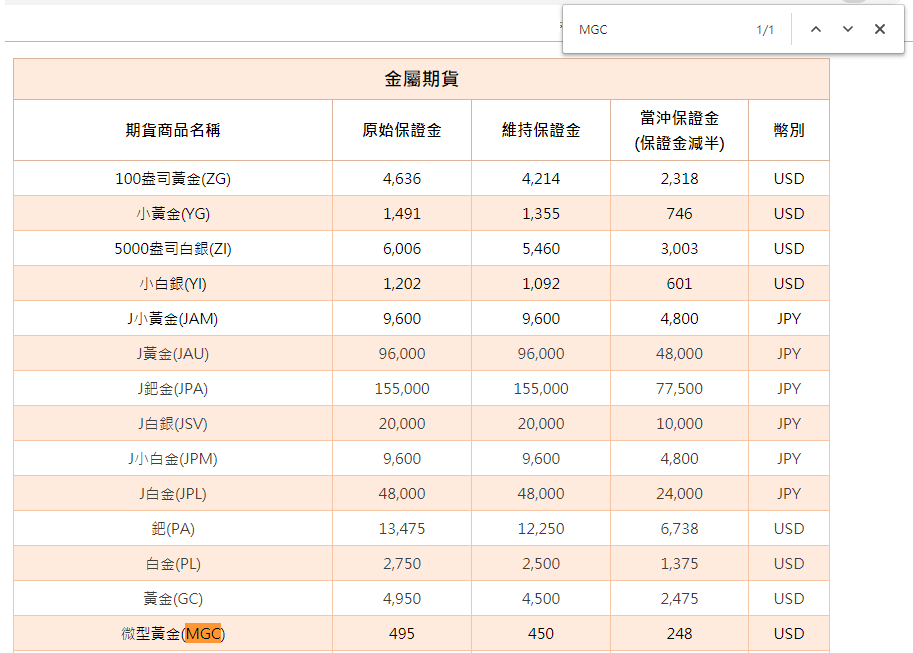Click the 幣別 column header
913x653 pixels.
pyautogui.click(x=789, y=130)
